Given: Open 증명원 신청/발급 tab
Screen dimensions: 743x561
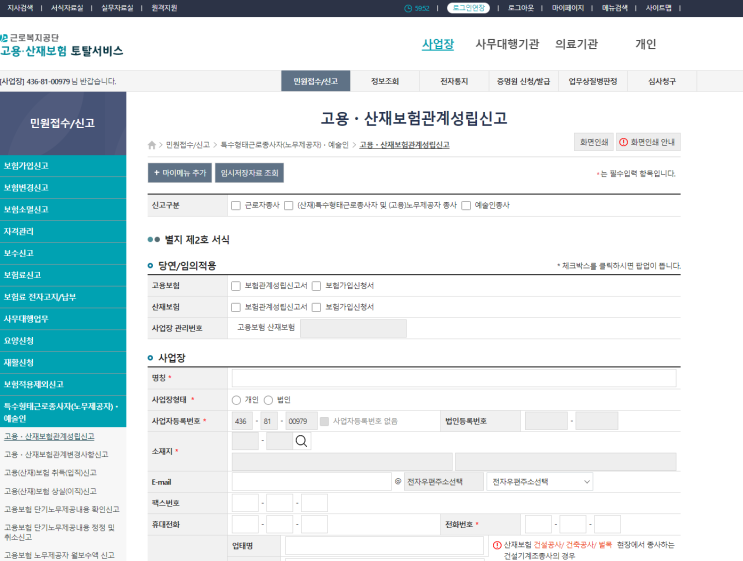Looking at the screenshot, I should 523,81.
